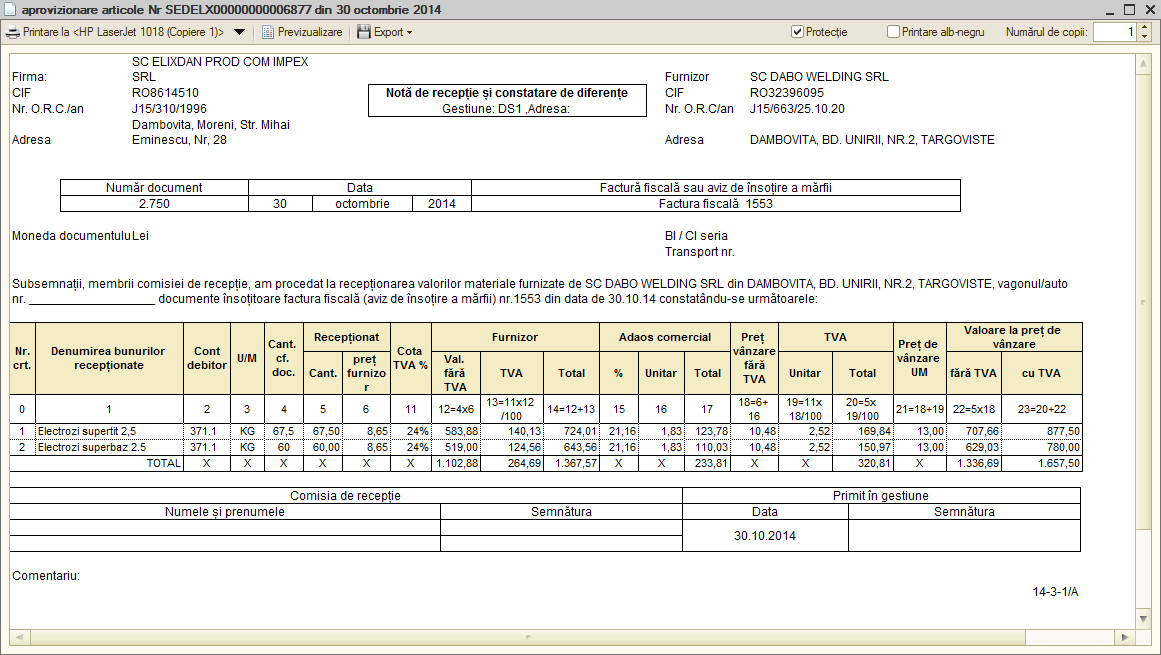Click the vertical scrollbar track
Image resolution: width=1161 pixels, height=655 pixels.
(x=1143, y=340)
